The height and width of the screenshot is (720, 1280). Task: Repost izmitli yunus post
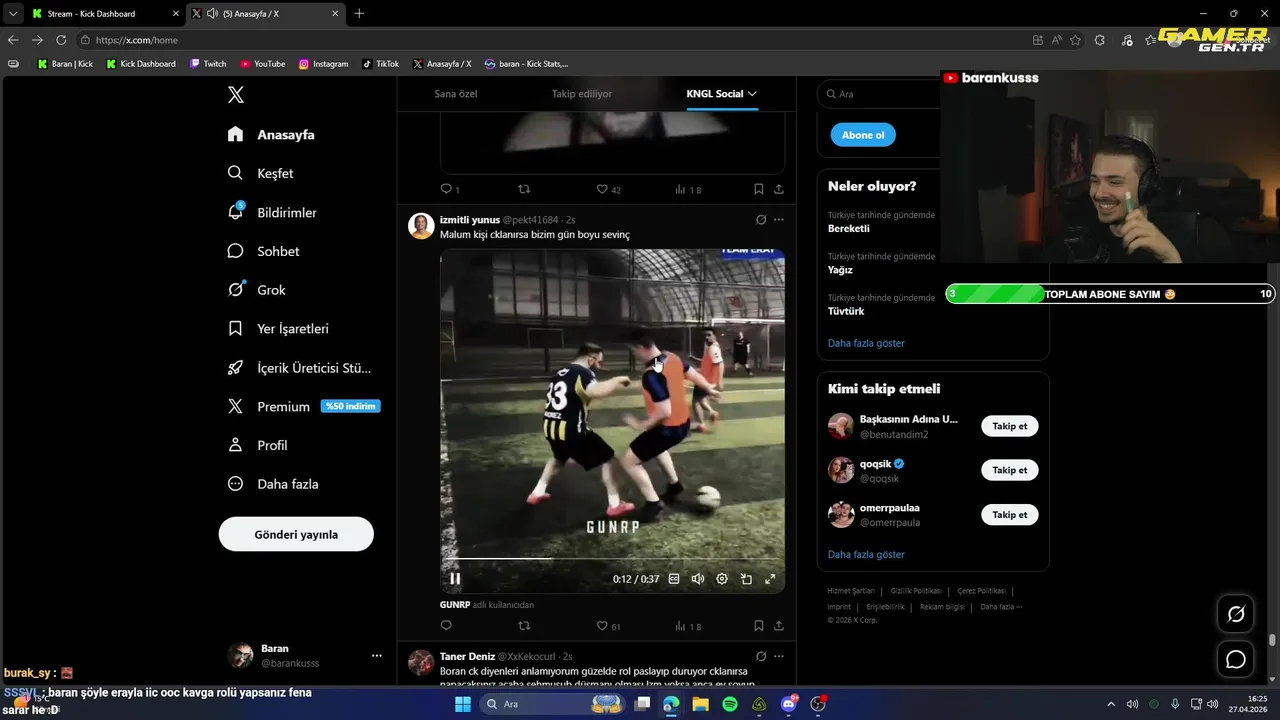[523, 626]
